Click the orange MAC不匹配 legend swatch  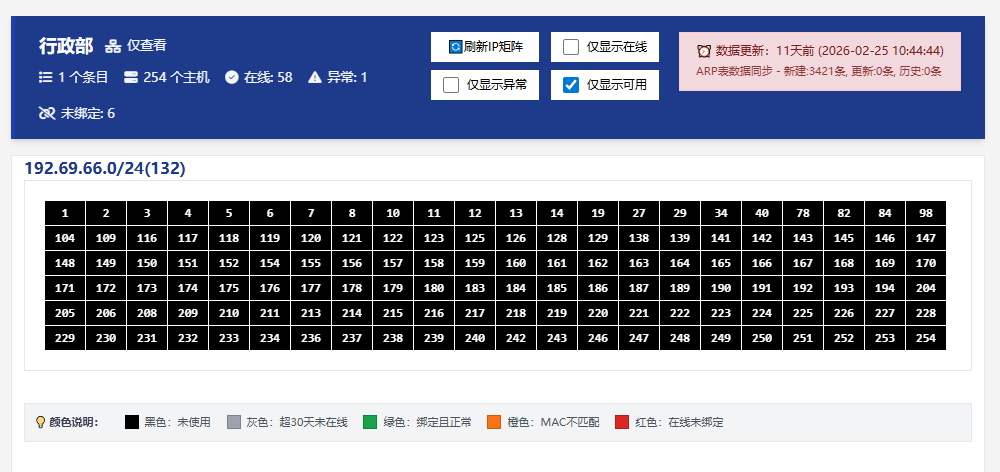pos(494,422)
